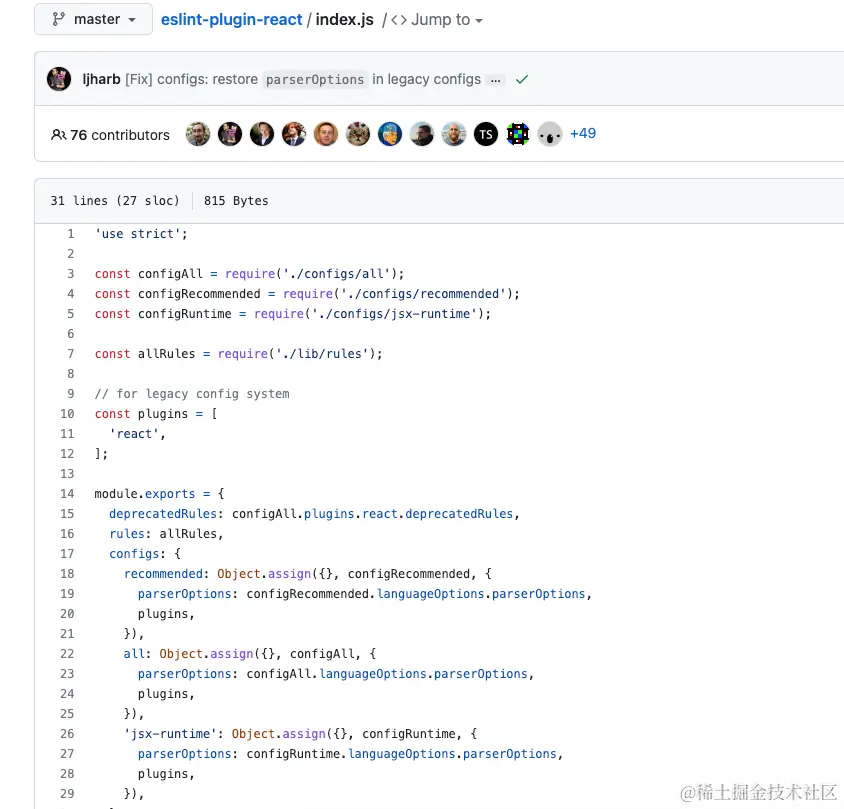Click the deprecatedRules property on line 15
This screenshot has height=809, width=844.
click(x=163, y=514)
